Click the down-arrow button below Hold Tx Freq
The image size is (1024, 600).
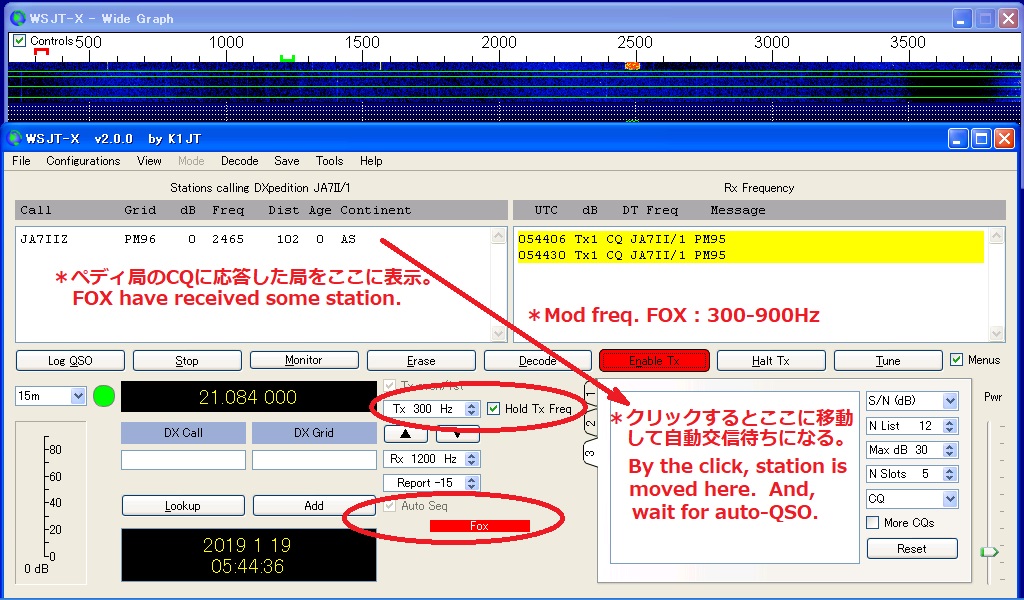point(457,434)
